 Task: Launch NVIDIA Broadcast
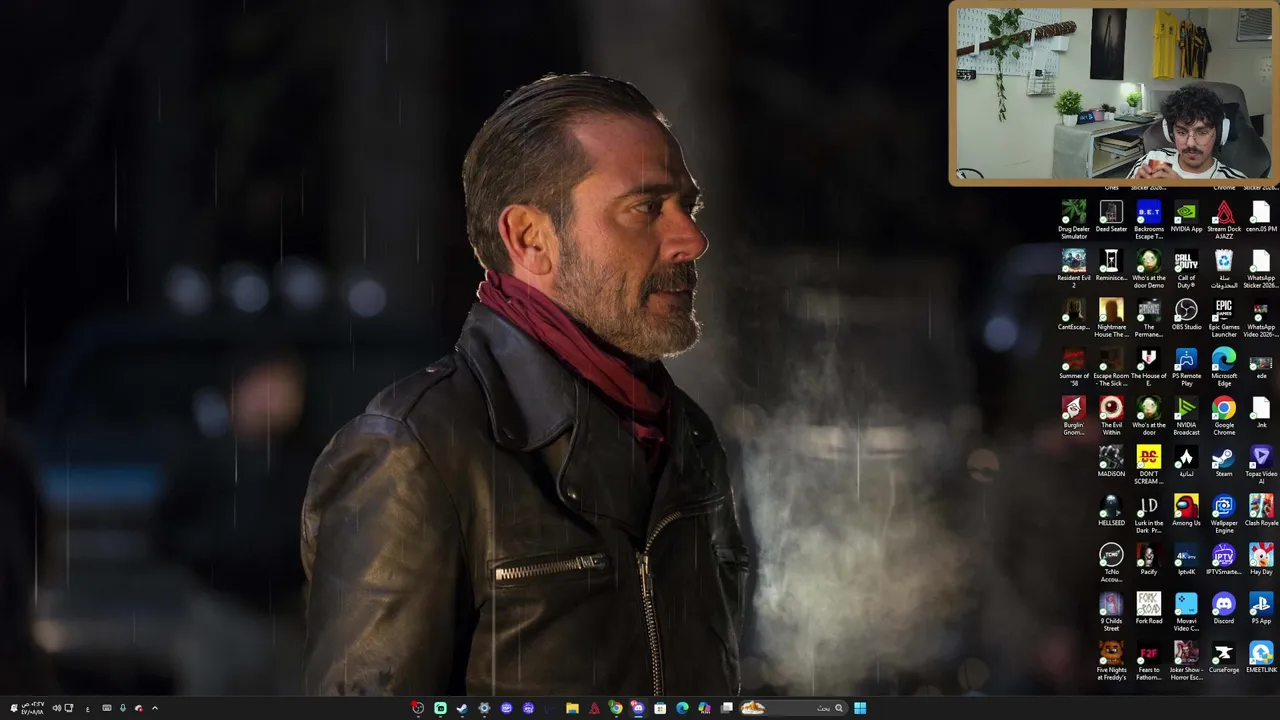pos(1186,415)
